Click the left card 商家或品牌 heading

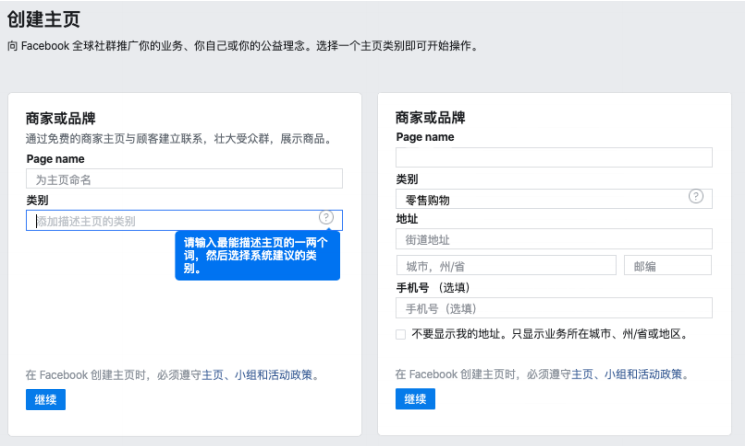pos(60,118)
